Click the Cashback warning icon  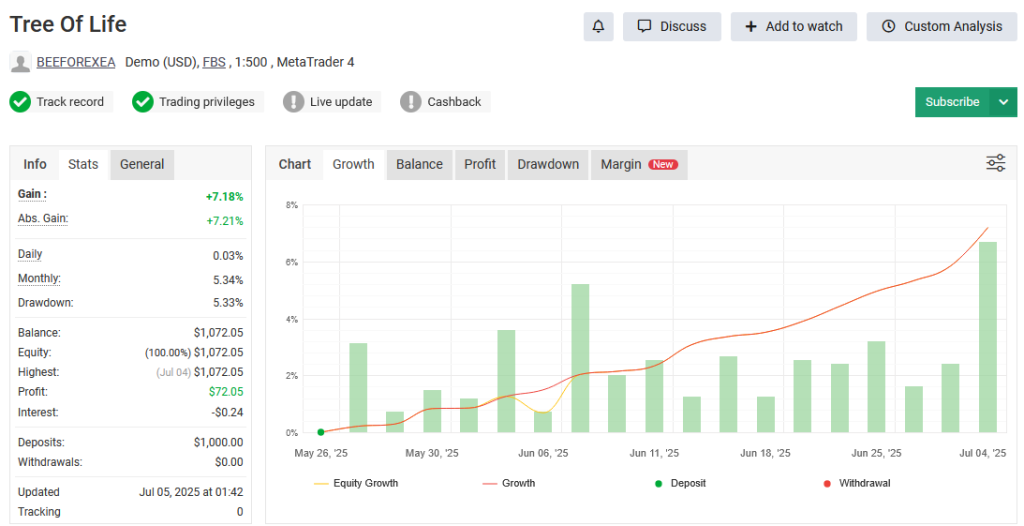(411, 102)
